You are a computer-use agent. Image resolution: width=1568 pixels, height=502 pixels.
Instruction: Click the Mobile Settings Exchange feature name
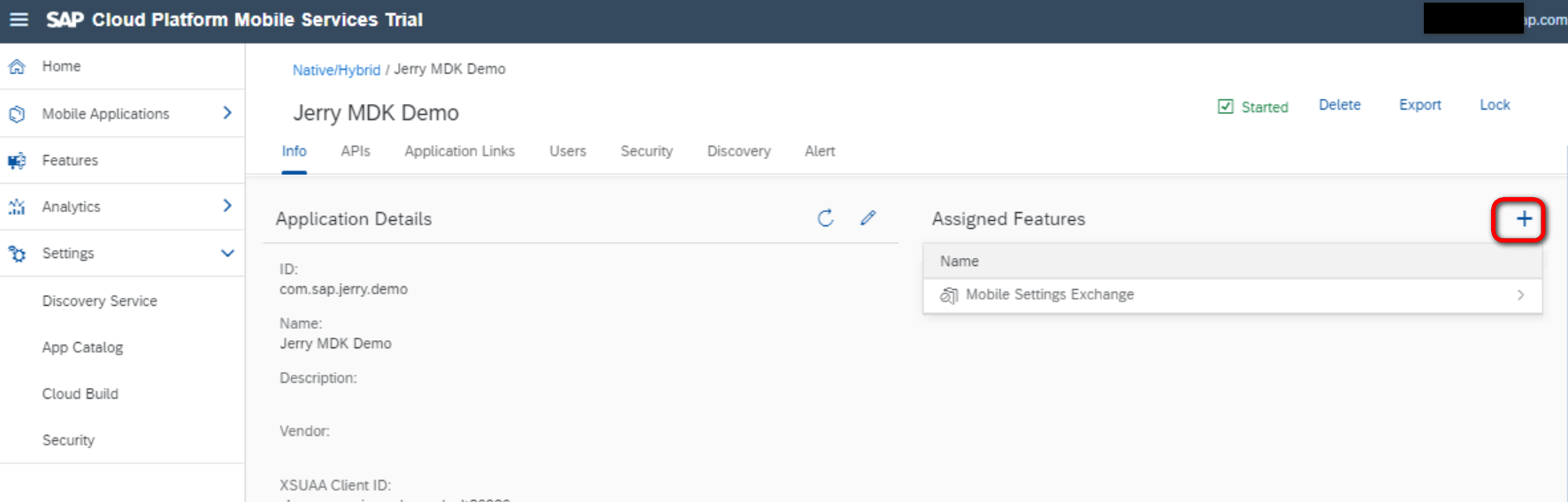coord(1050,294)
